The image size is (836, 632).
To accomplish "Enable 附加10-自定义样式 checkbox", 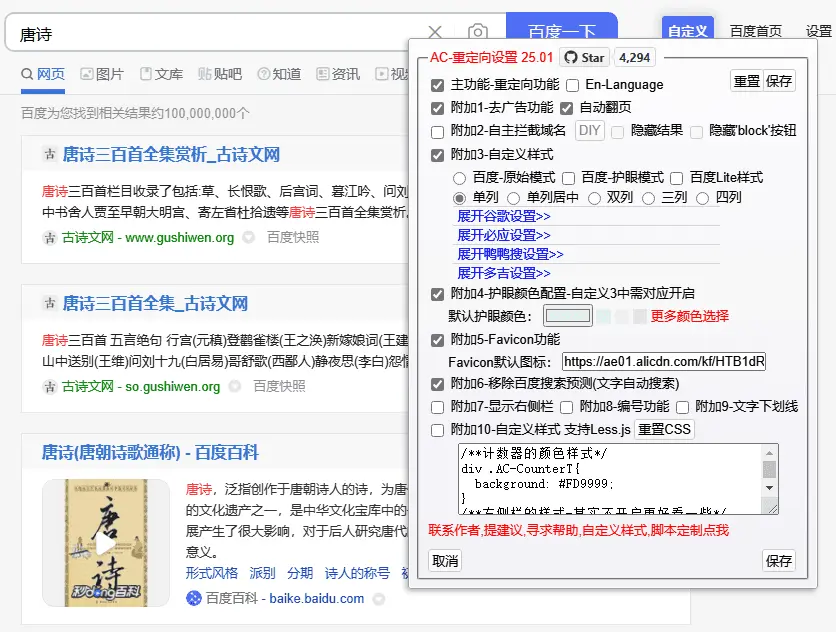I will tap(437, 430).
